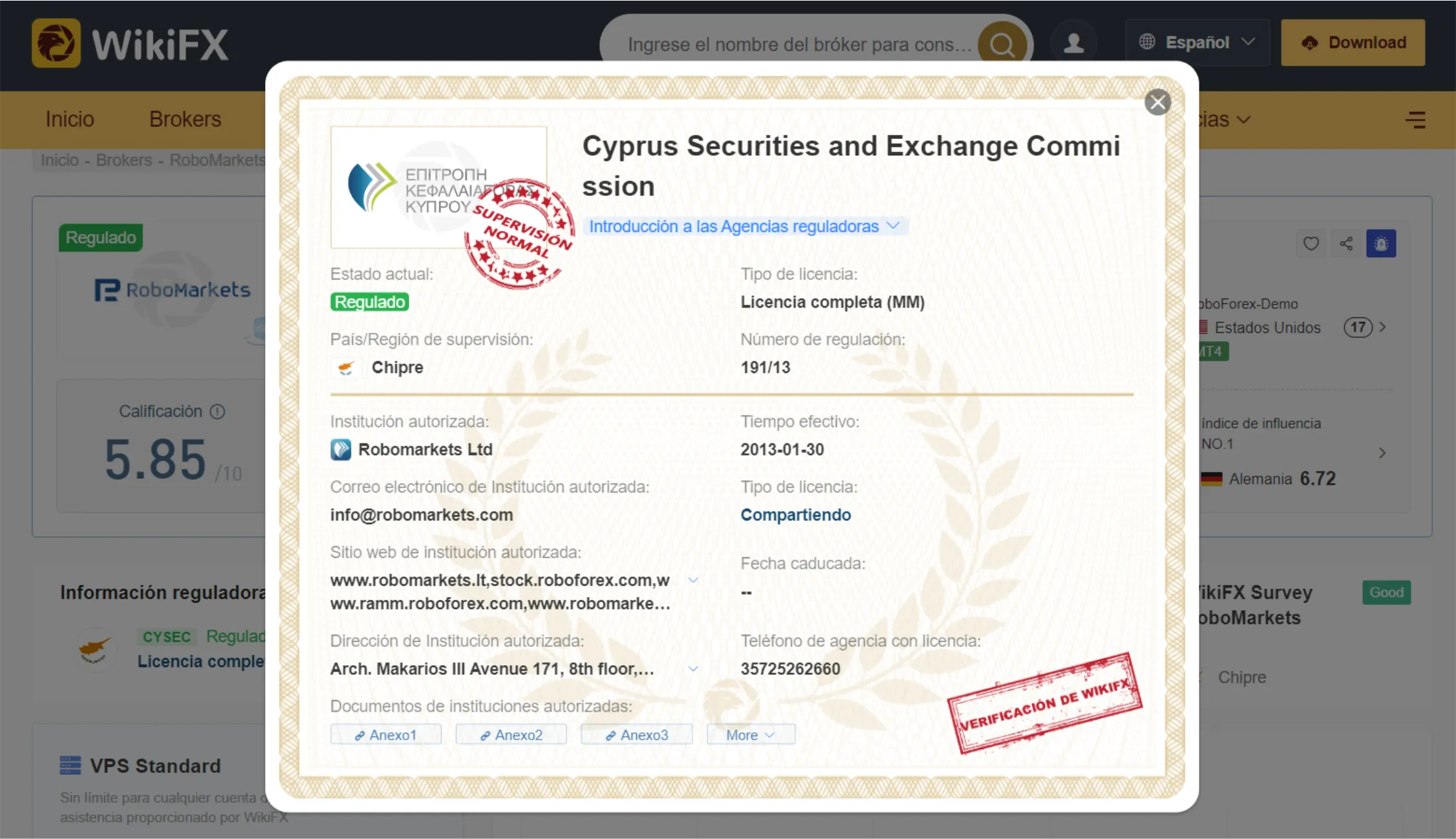Open the Brokers navigation tab
Viewport: 1456px width, 839px height.
(x=185, y=120)
